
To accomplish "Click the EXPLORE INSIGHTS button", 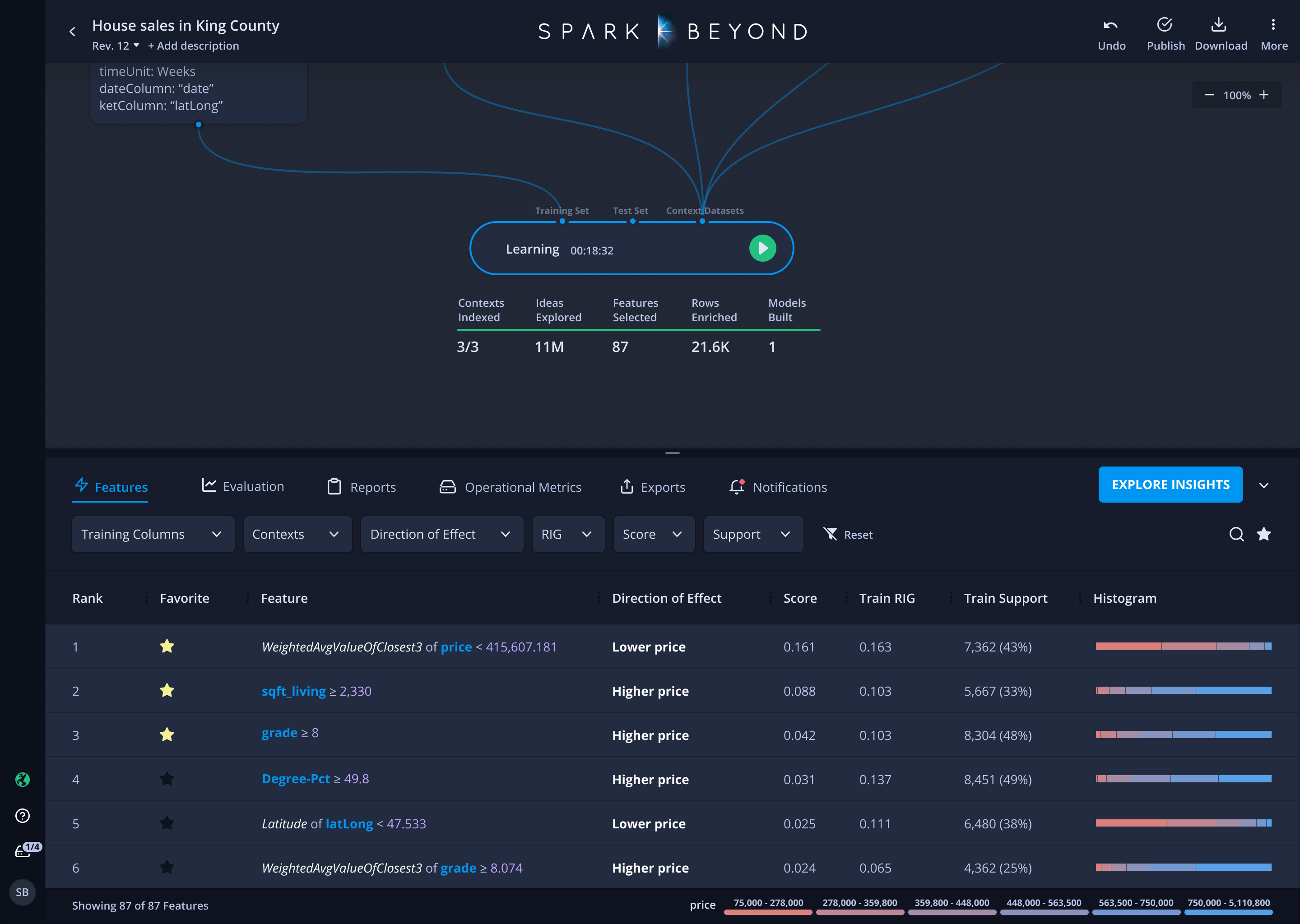I will [x=1170, y=485].
